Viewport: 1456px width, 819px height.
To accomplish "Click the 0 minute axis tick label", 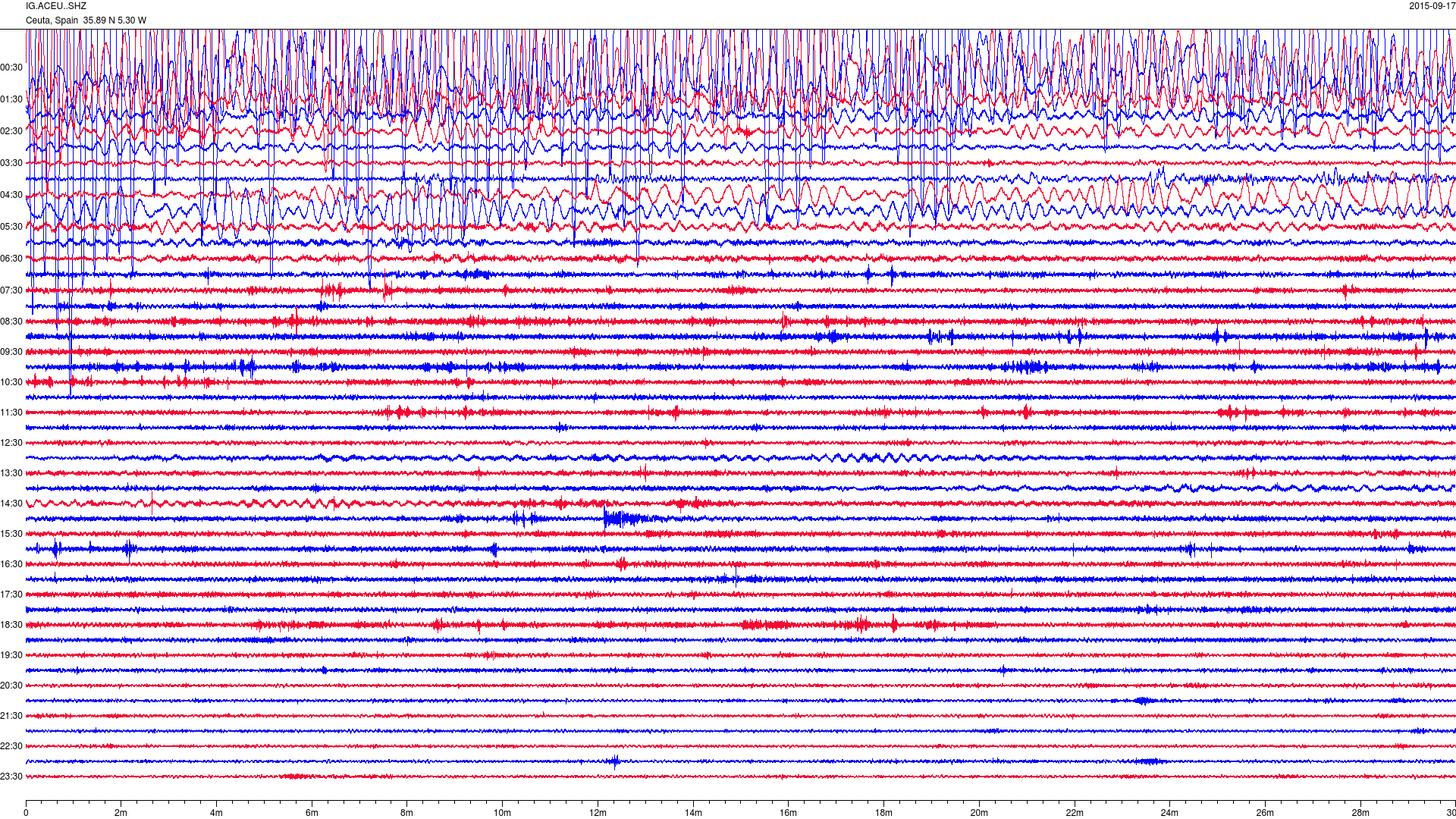I will (26, 813).
